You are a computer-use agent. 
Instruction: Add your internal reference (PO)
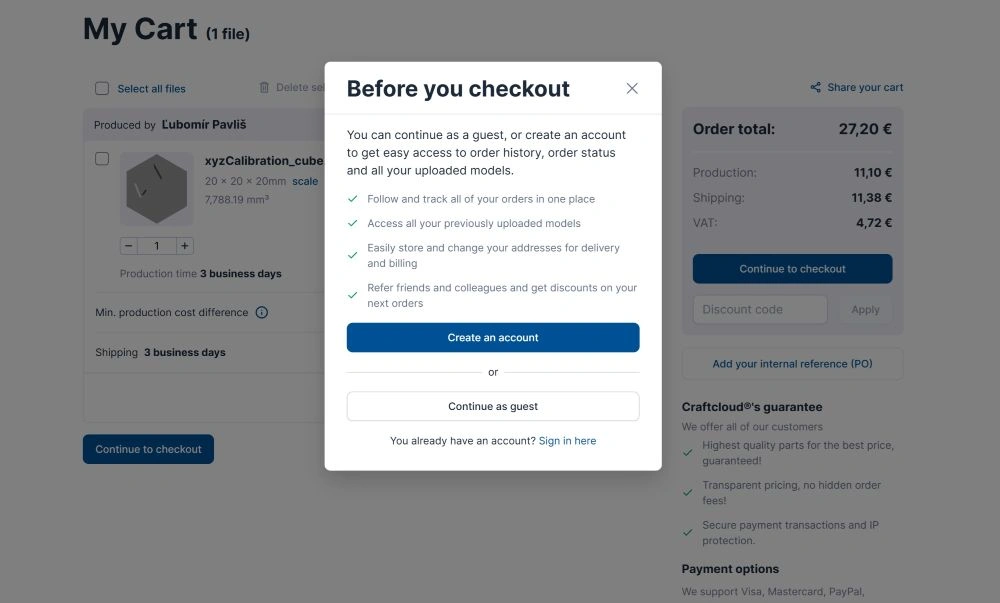tap(792, 364)
